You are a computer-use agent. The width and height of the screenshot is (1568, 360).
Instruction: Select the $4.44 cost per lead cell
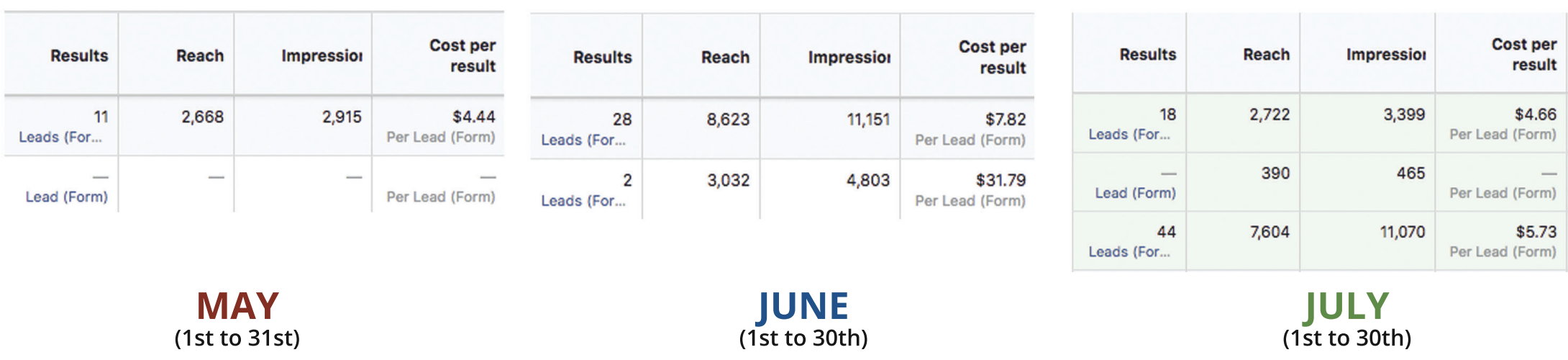(x=474, y=117)
